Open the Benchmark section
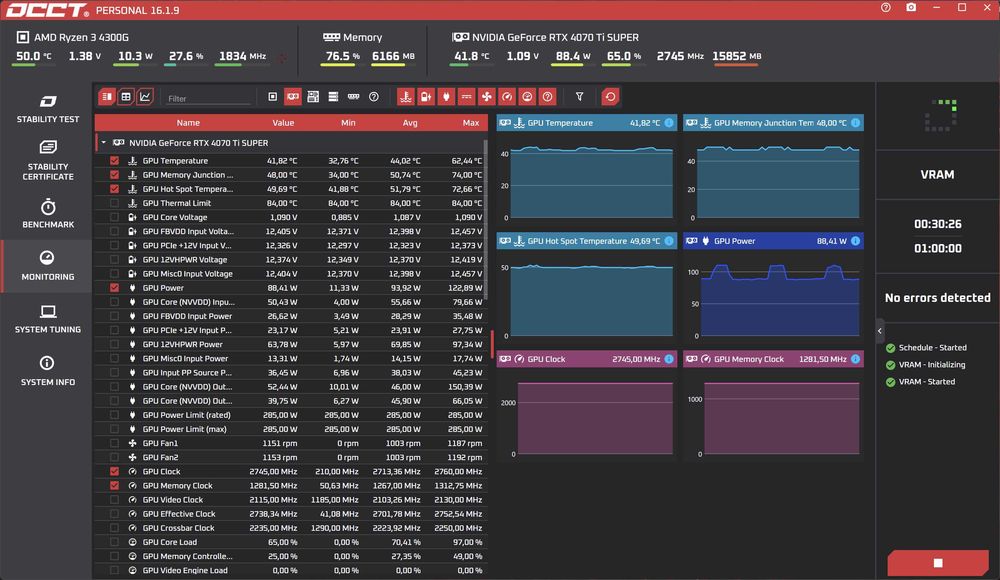Screen dimensions: 1000x580 pyautogui.click(x=48, y=214)
